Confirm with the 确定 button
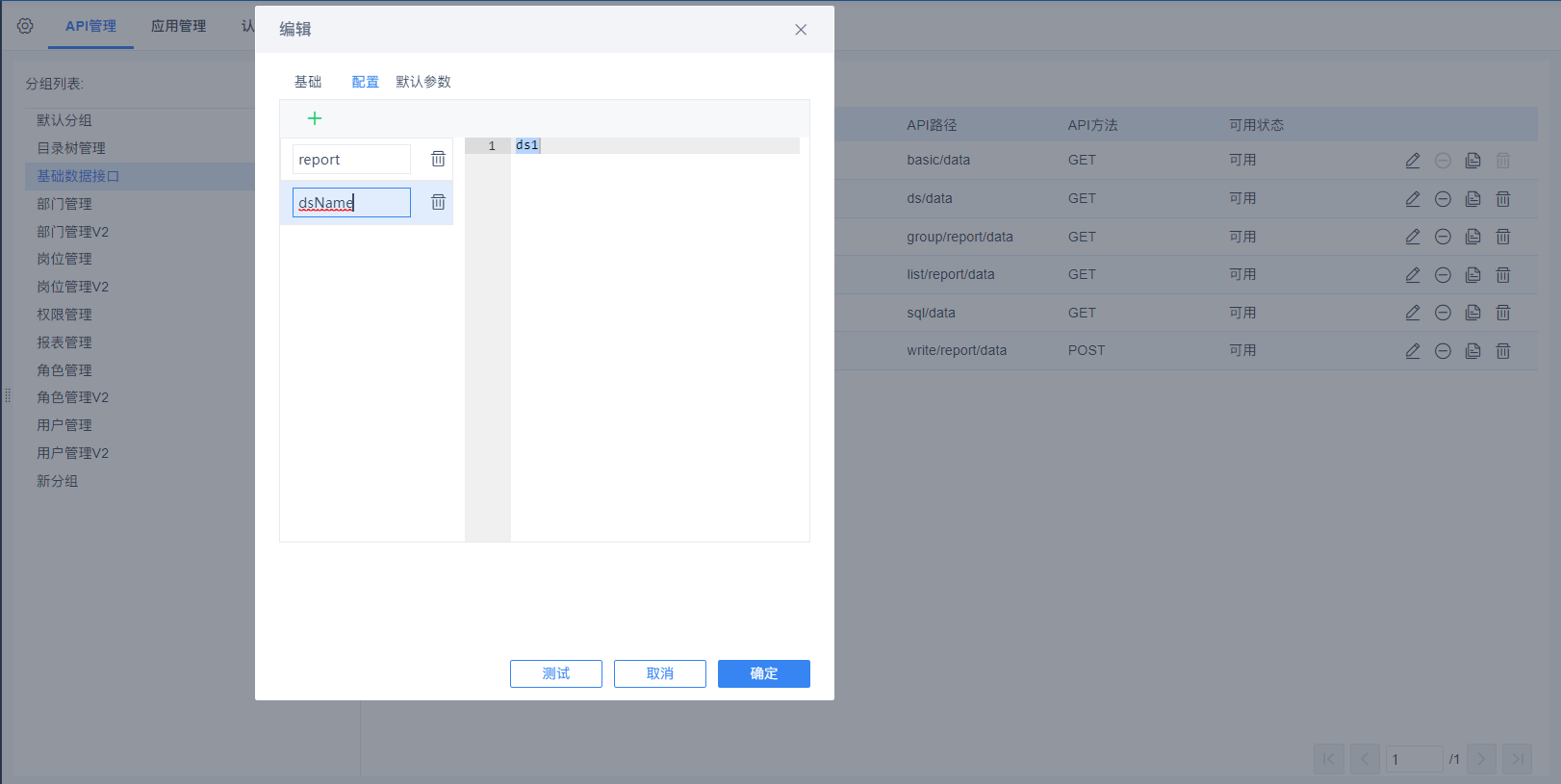 click(764, 673)
